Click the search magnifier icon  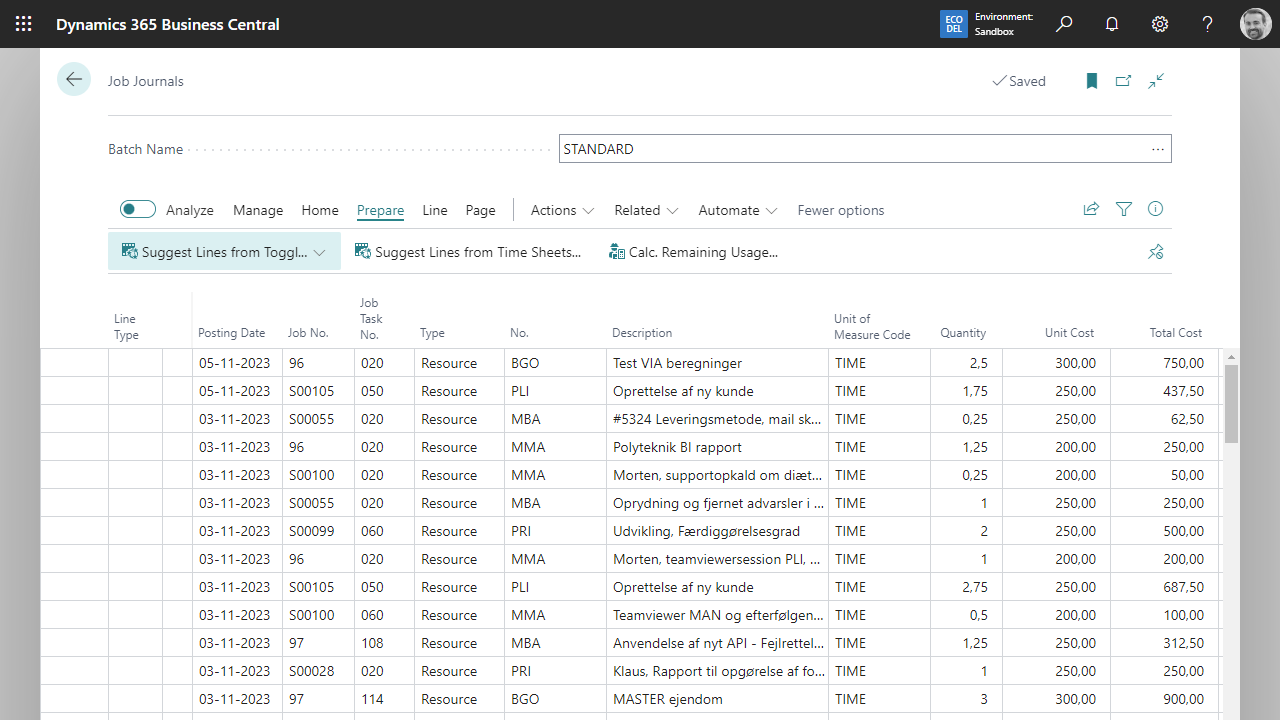pyautogui.click(x=1064, y=24)
